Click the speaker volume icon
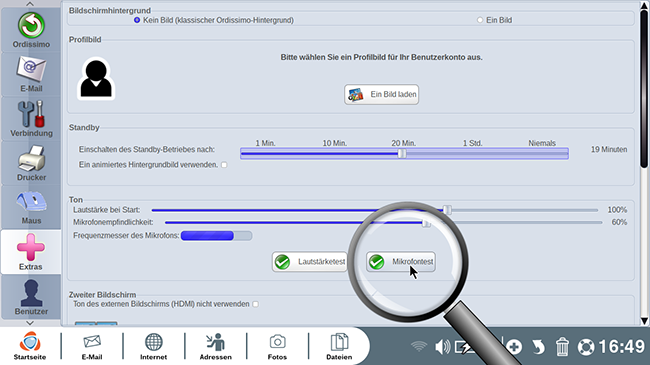 [x=442, y=346]
